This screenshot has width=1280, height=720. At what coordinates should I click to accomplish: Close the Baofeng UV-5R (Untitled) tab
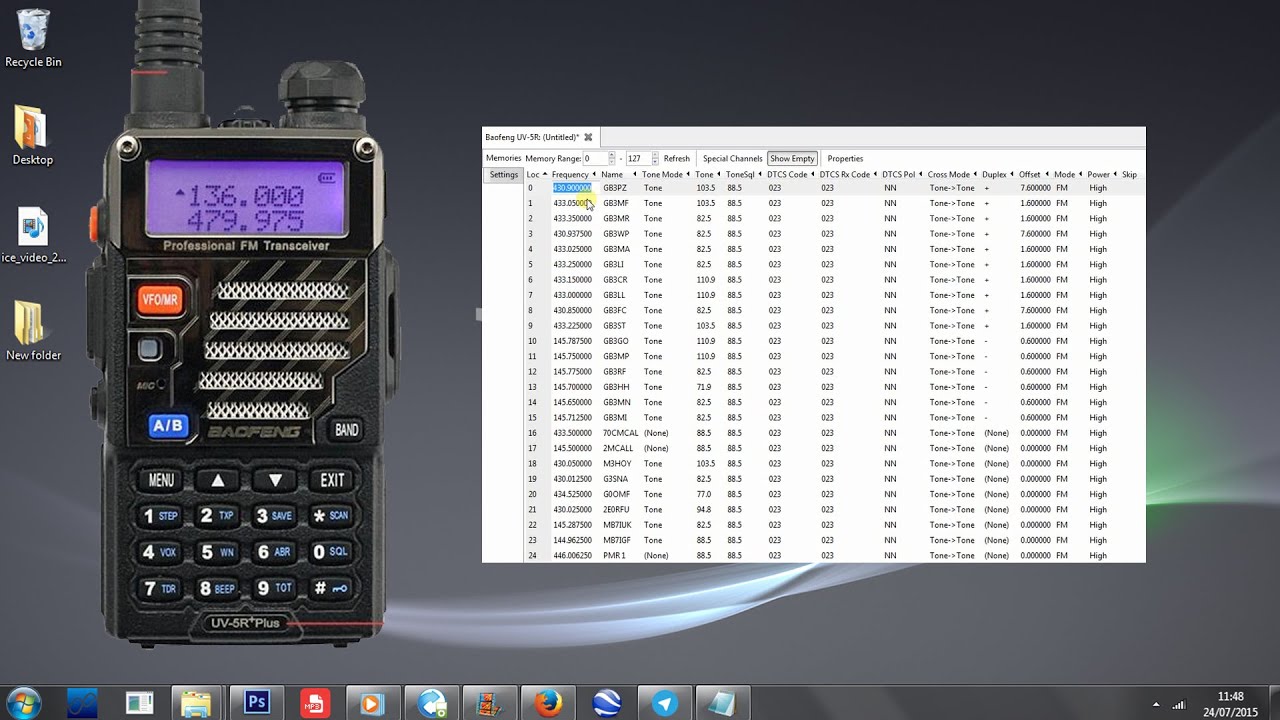(x=588, y=137)
